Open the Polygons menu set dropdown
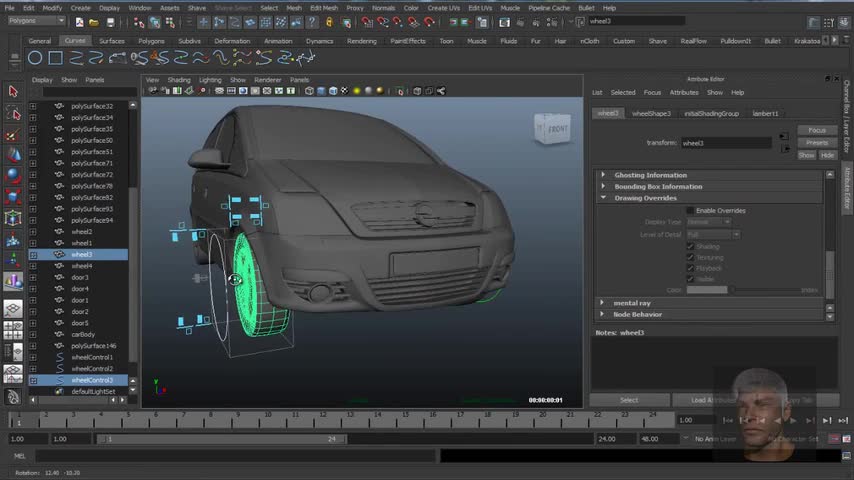 tap(36, 21)
